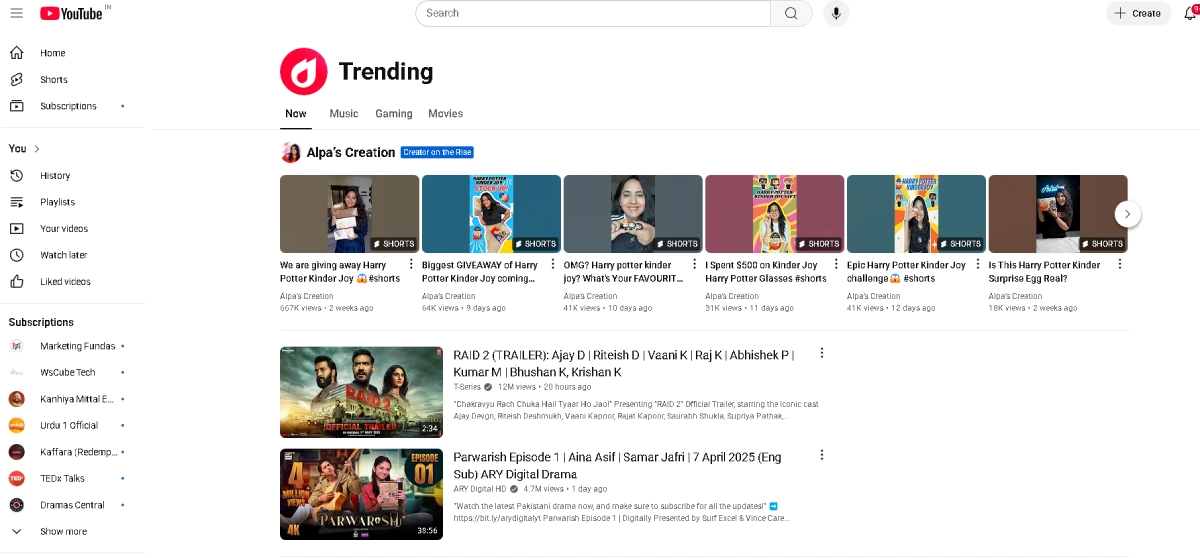The height and width of the screenshot is (558, 1200).
Task: Select the Now tab
Action: pyautogui.click(x=296, y=114)
